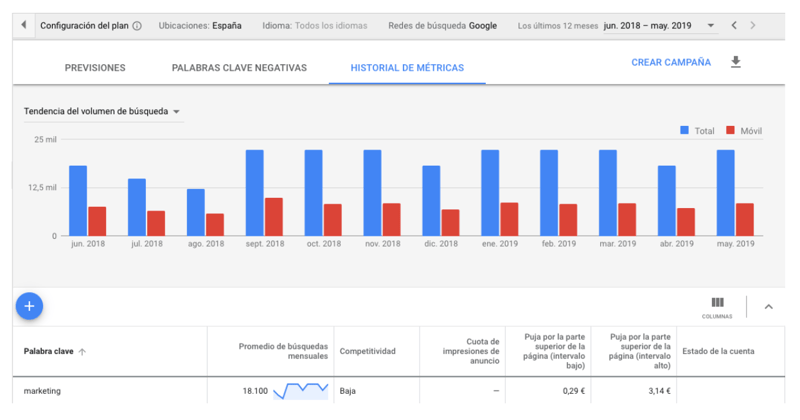This screenshot has width=800, height=420.
Task: Click the marketing keyword row sparkline
Action: [x=301, y=390]
